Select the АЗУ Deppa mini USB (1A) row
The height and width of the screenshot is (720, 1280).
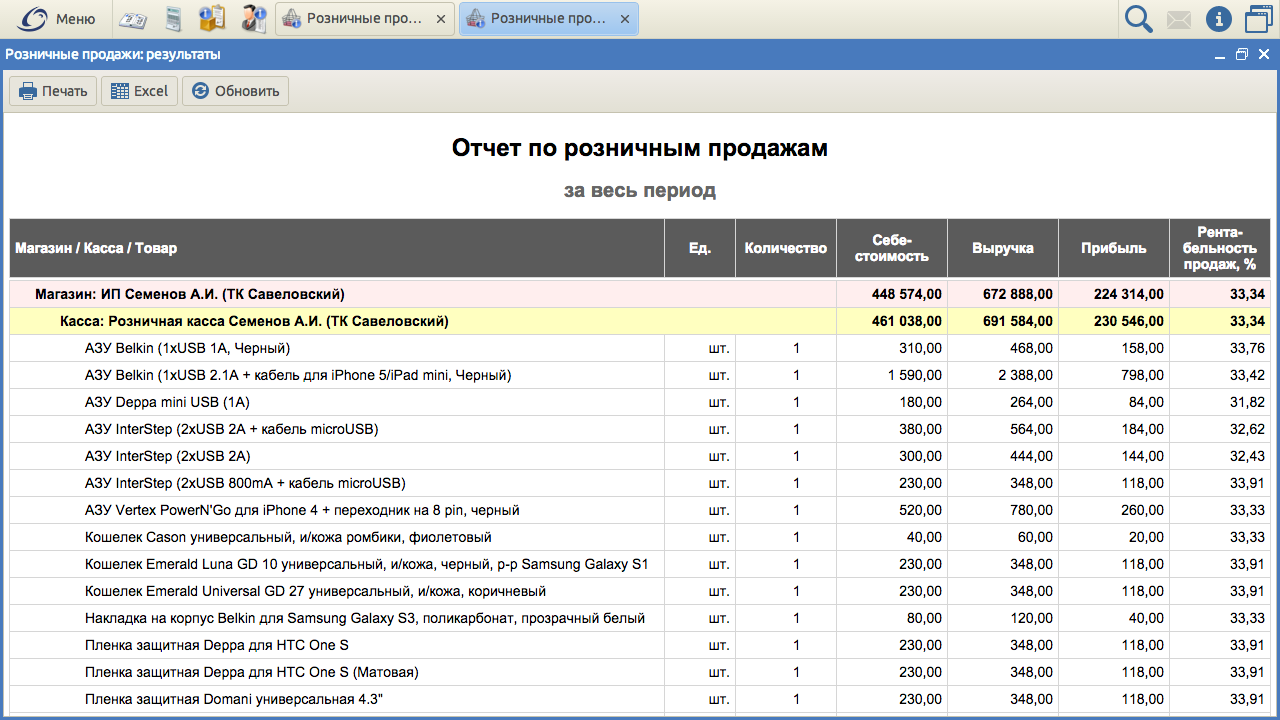pyautogui.click(x=167, y=402)
